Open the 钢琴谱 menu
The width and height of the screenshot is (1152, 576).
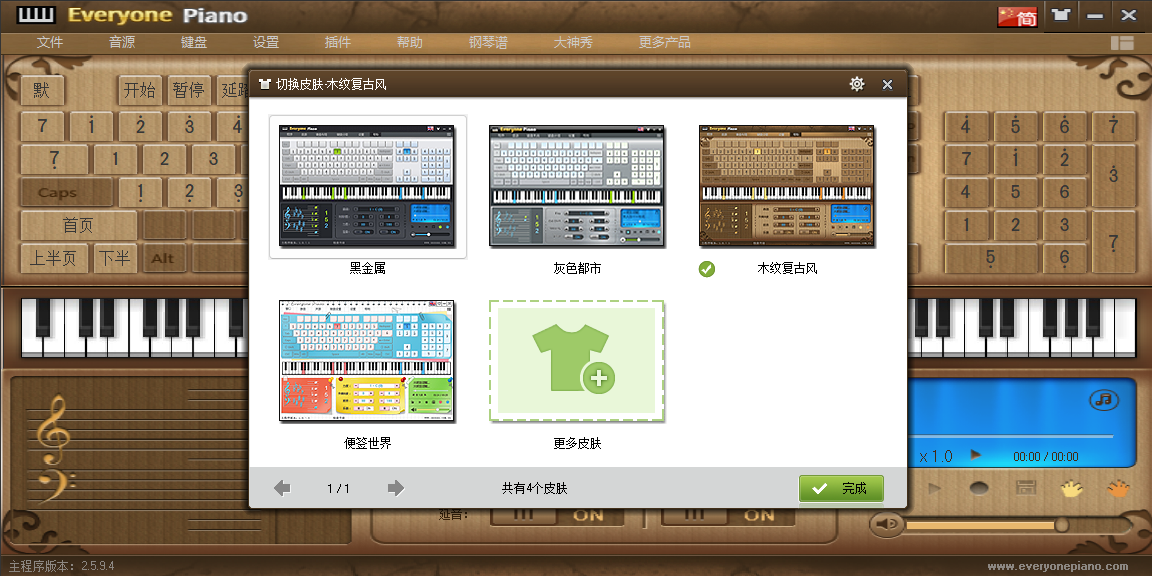tap(489, 42)
